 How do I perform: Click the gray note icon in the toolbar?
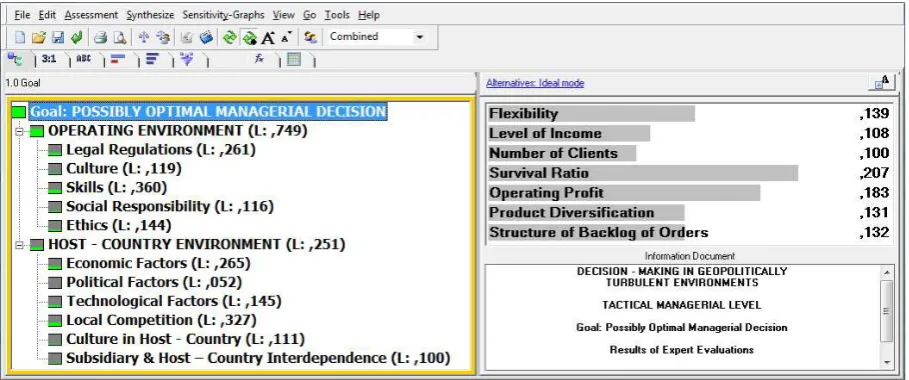(x=187, y=37)
